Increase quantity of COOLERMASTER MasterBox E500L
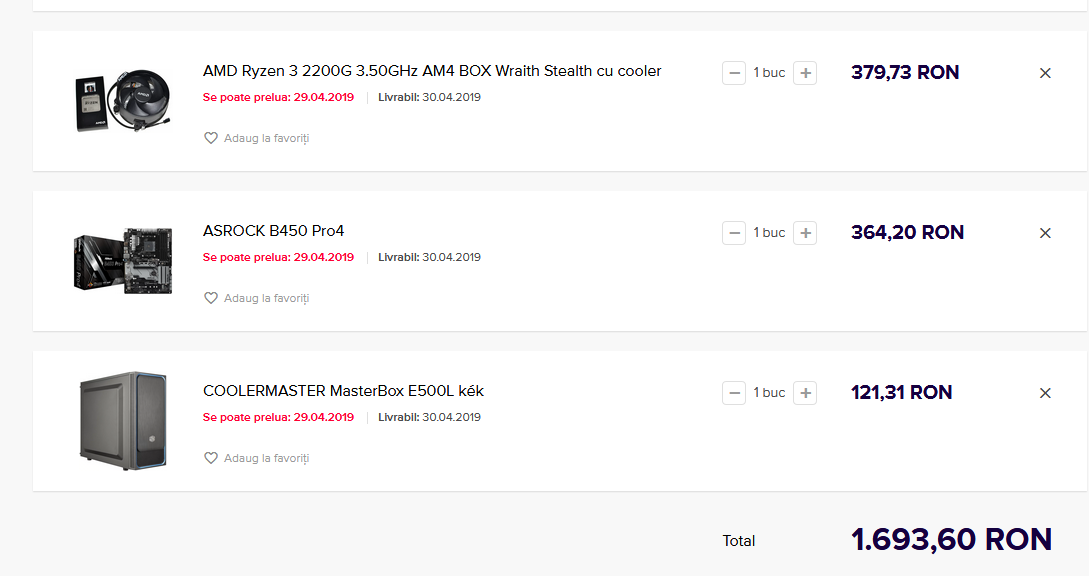The image size is (1089, 576). [x=805, y=393]
